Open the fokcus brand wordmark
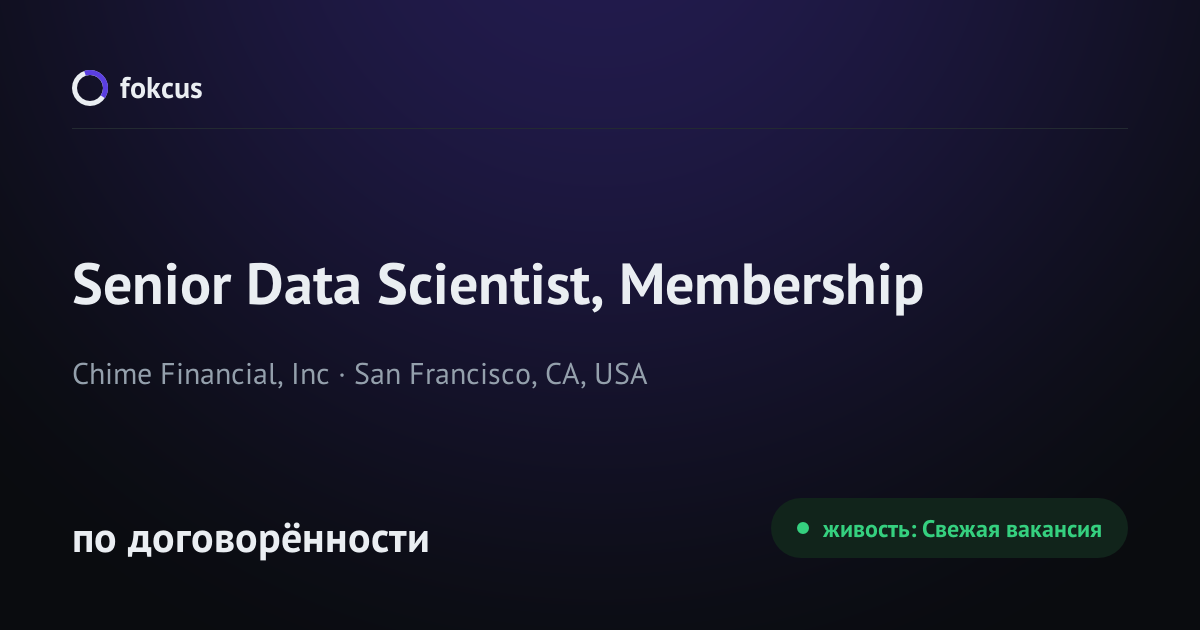The height and width of the screenshot is (630, 1200). coord(161,88)
